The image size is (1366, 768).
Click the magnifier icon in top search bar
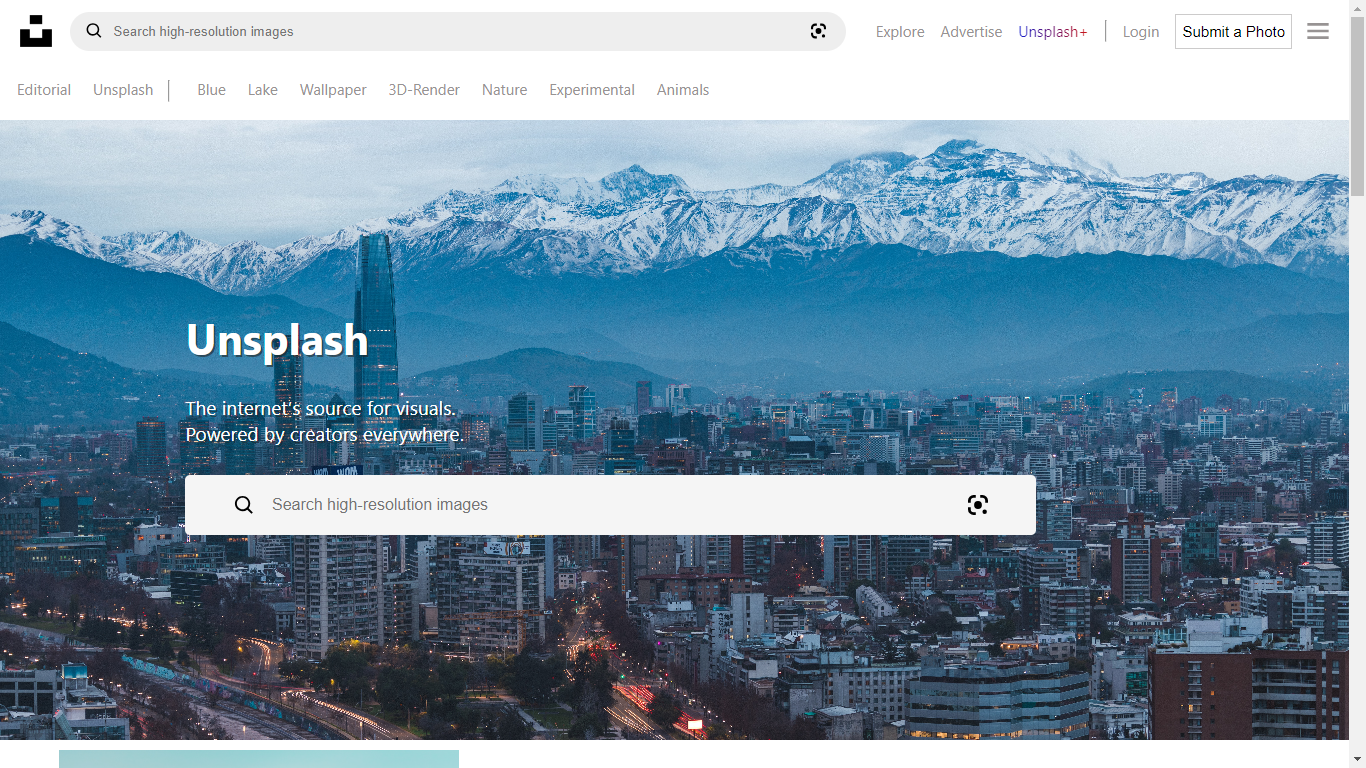pyautogui.click(x=94, y=31)
